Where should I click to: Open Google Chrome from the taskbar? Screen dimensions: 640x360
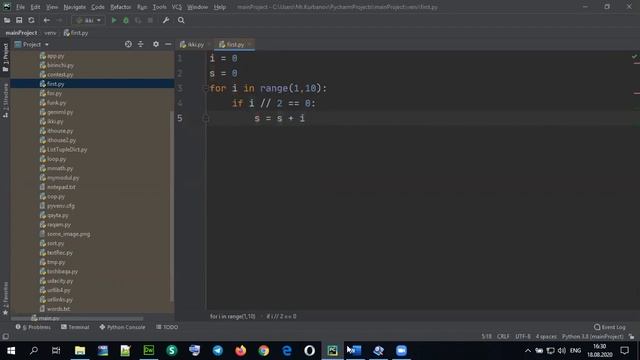tap(264, 351)
